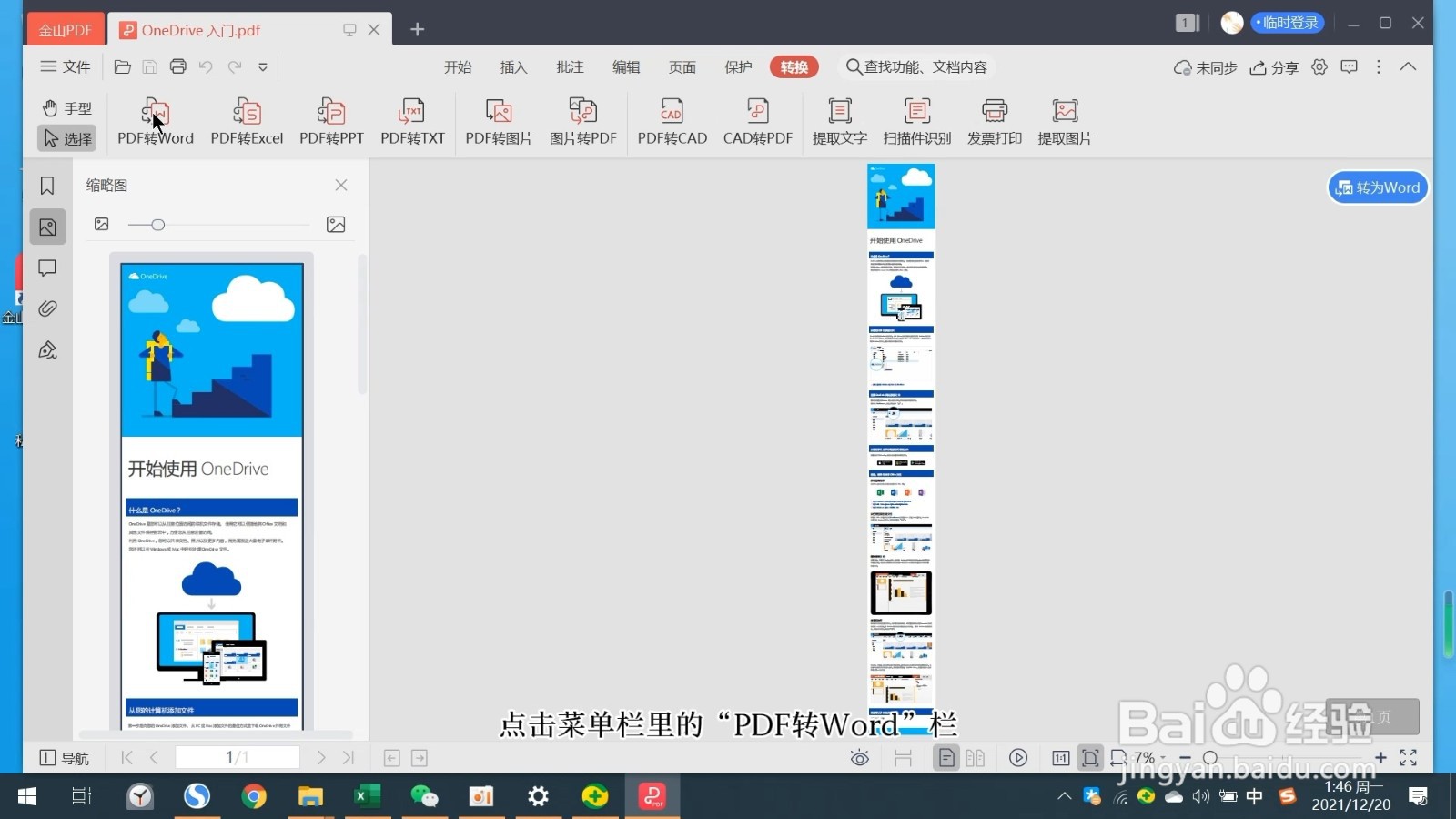Click the zoom slider handle in status bar

(1210, 757)
